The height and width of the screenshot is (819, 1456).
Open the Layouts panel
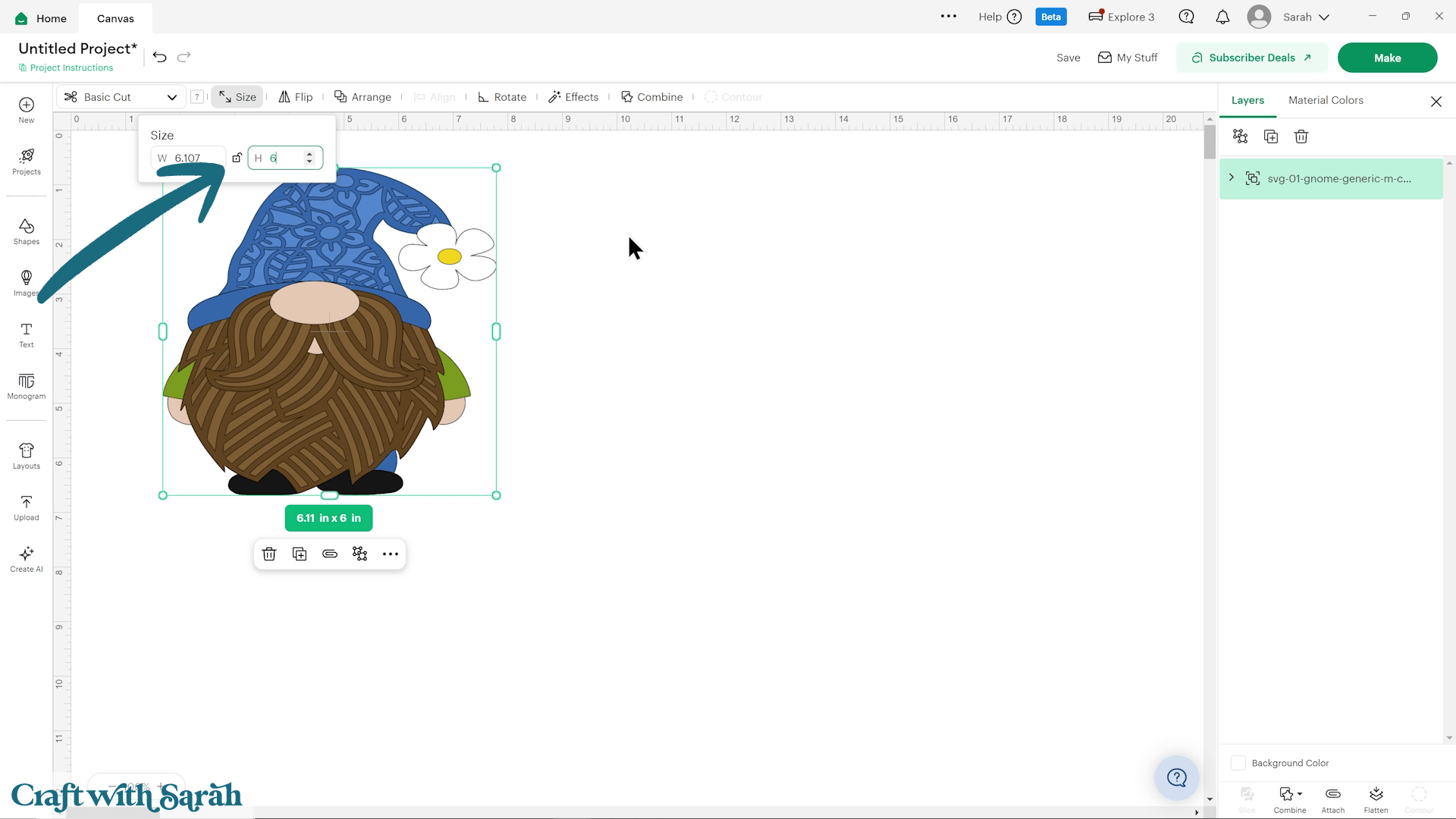pos(27,456)
